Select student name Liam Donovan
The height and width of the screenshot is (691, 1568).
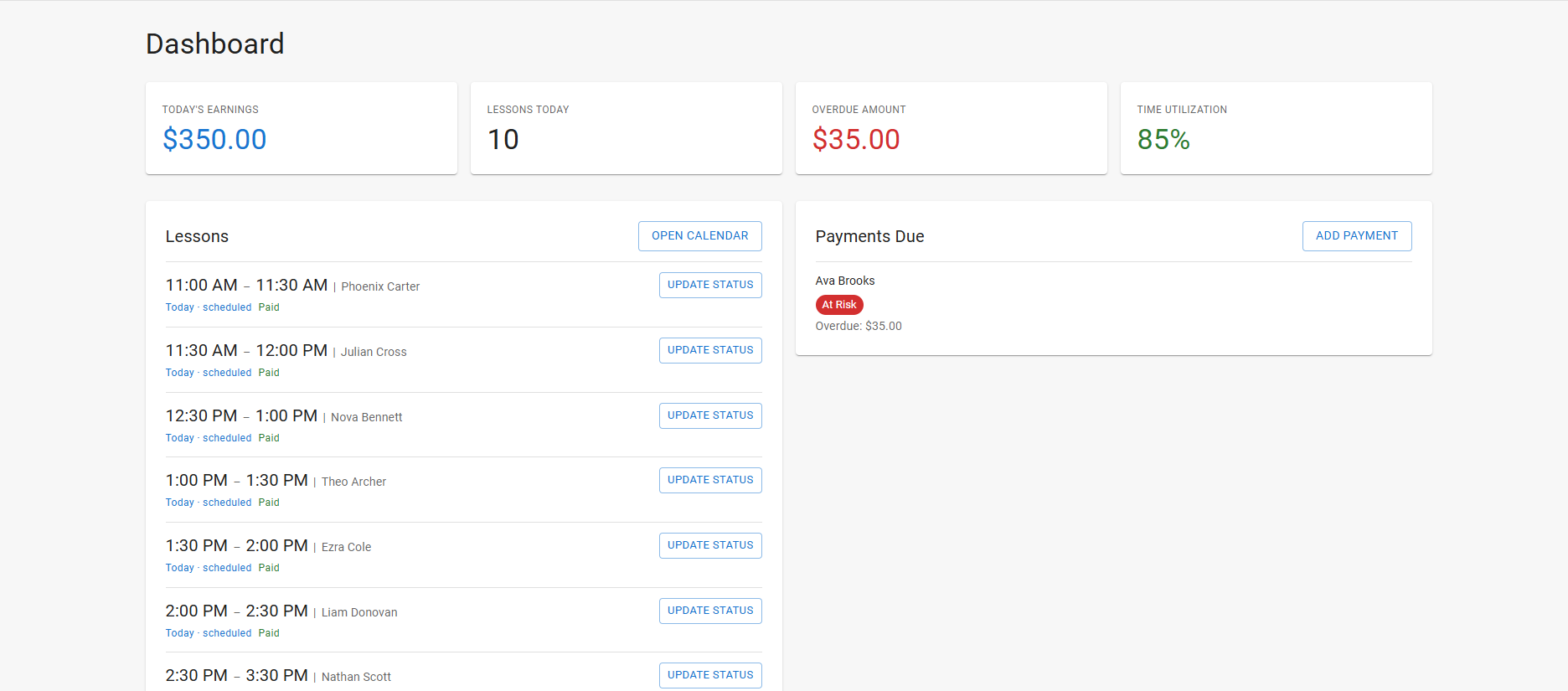click(359, 612)
